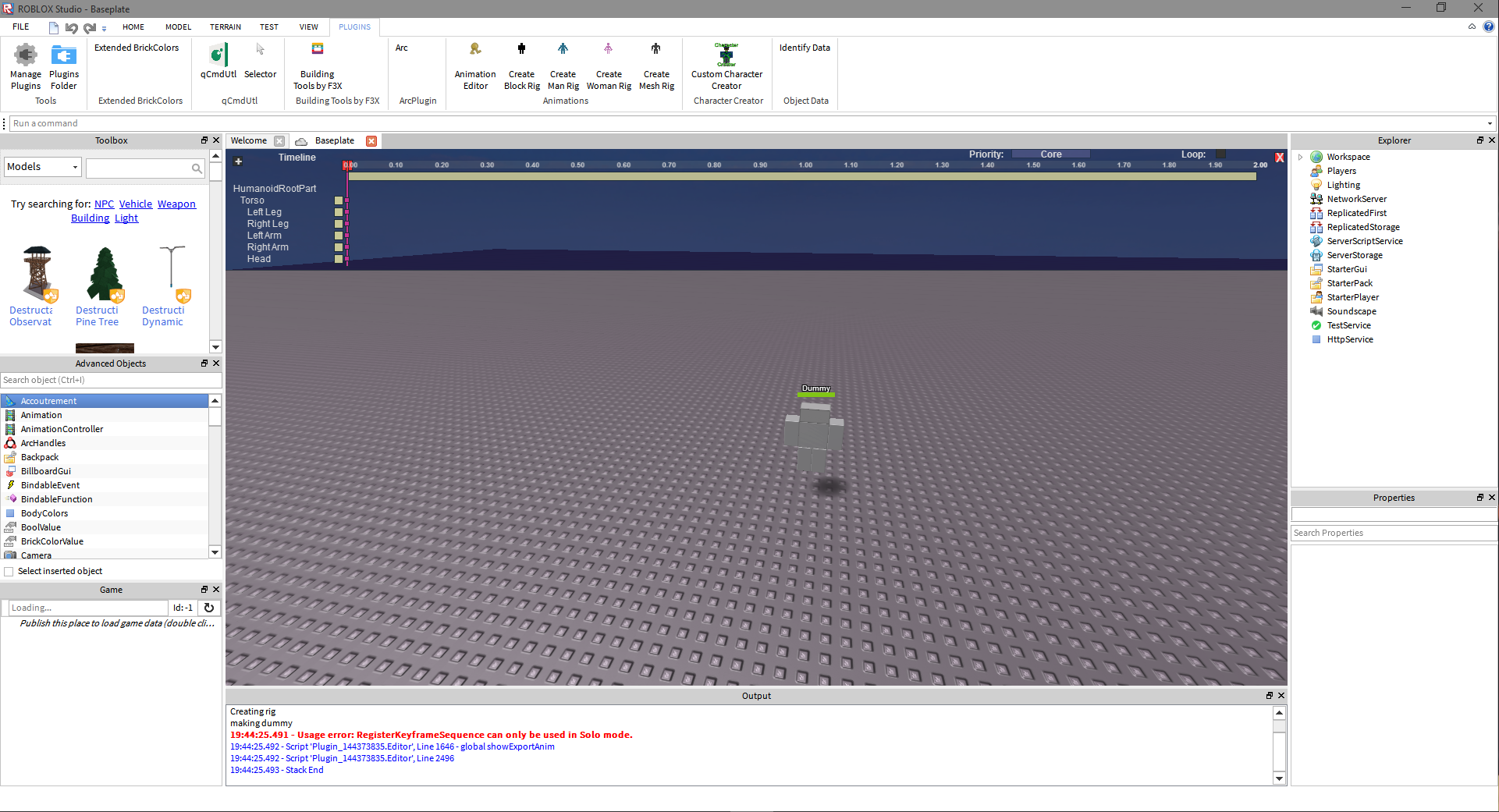Open the Models category dropdown in Toolbox
1499x812 pixels.
(43, 167)
